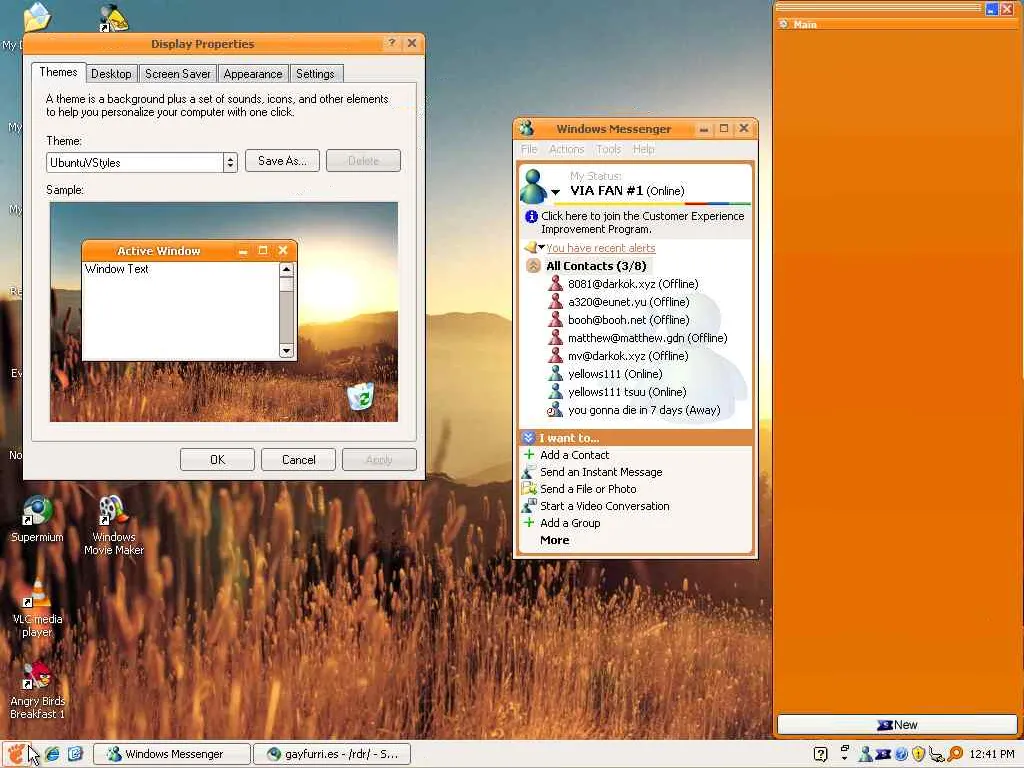This screenshot has height=768, width=1024.
Task: Click Add a Contact in Messenger
Action: pos(574,455)
